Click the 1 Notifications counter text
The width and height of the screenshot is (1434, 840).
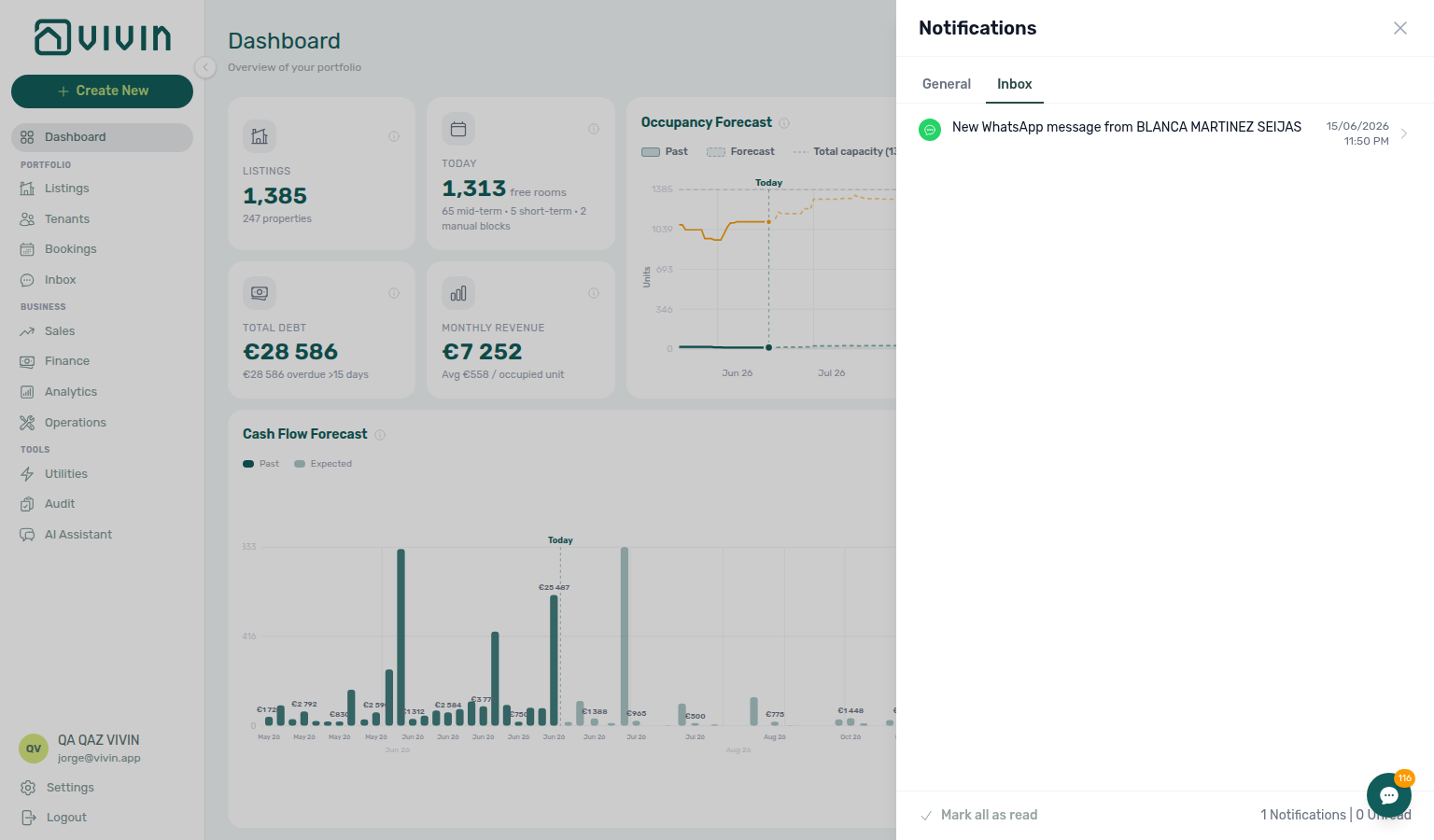pyautogui.click(x=1303, y=815)
